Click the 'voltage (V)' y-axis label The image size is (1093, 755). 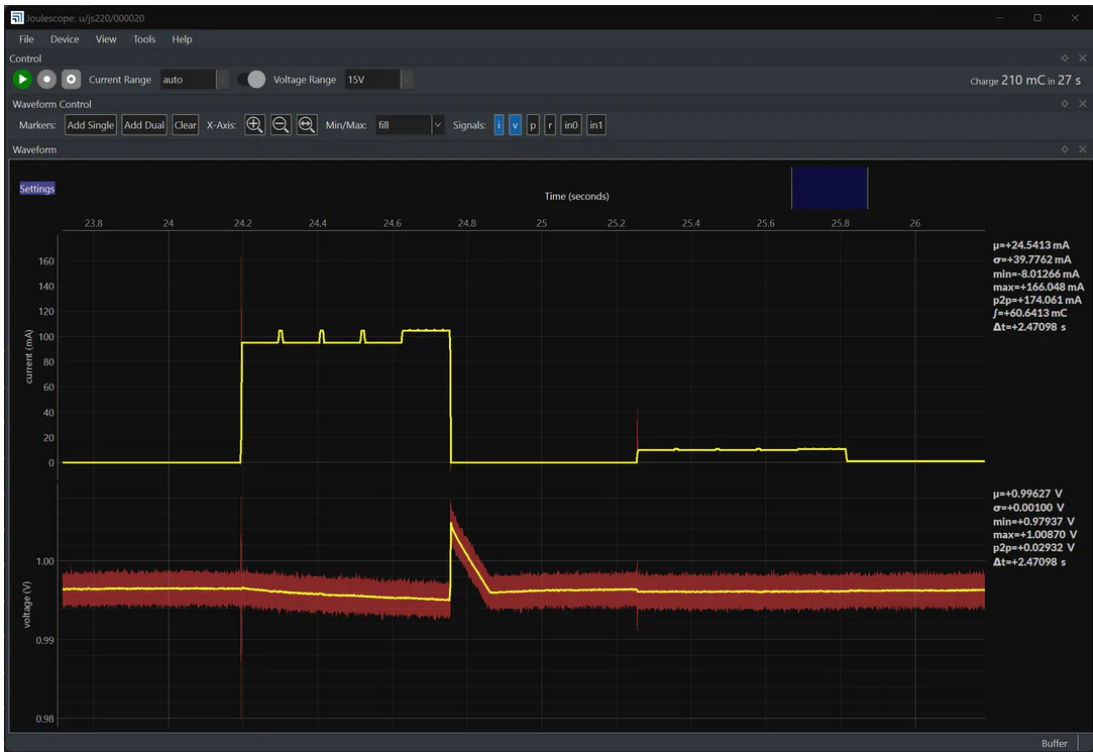27,604
